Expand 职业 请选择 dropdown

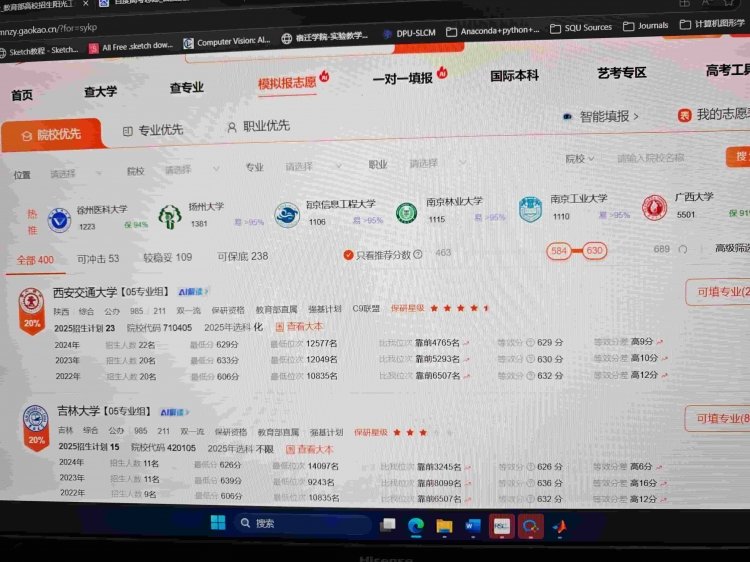437,164
